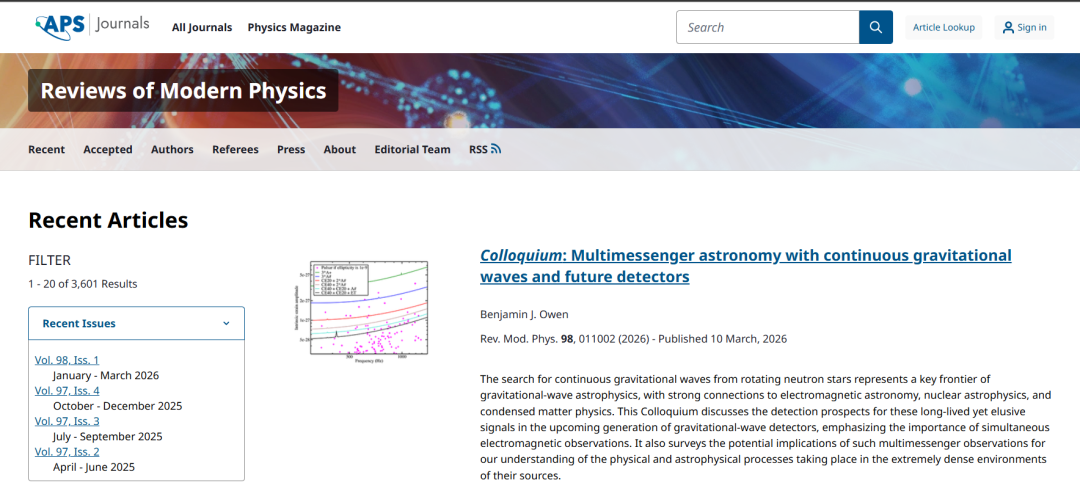Viewport: 1080px width, 494px height.
Task: Go to Physics Magazine
Action: pyautogui.click(x=294, y=27)
